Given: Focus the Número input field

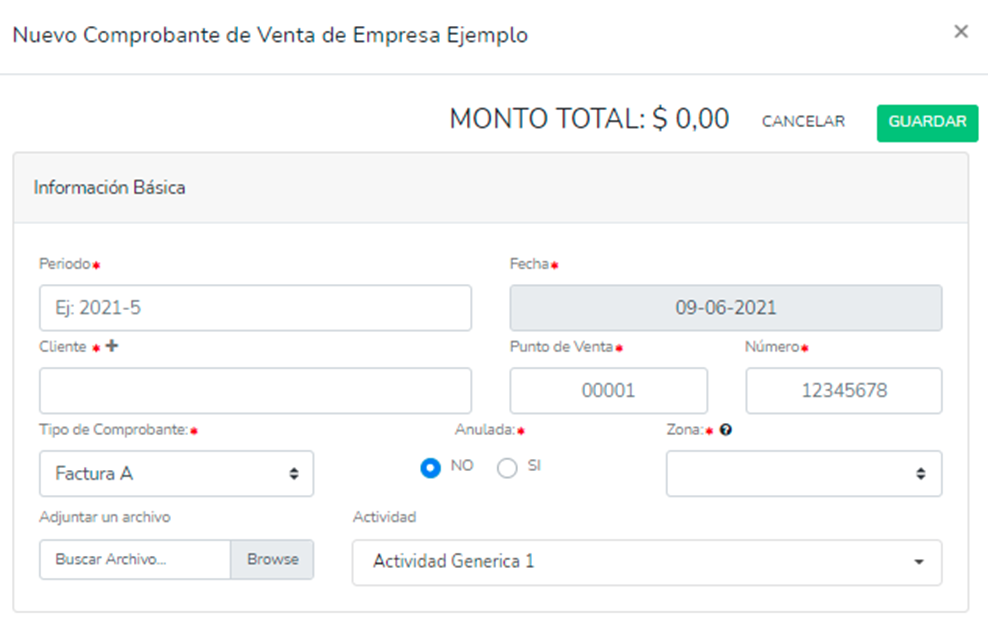Looking at the screenshot, I should tap(843, 390).
